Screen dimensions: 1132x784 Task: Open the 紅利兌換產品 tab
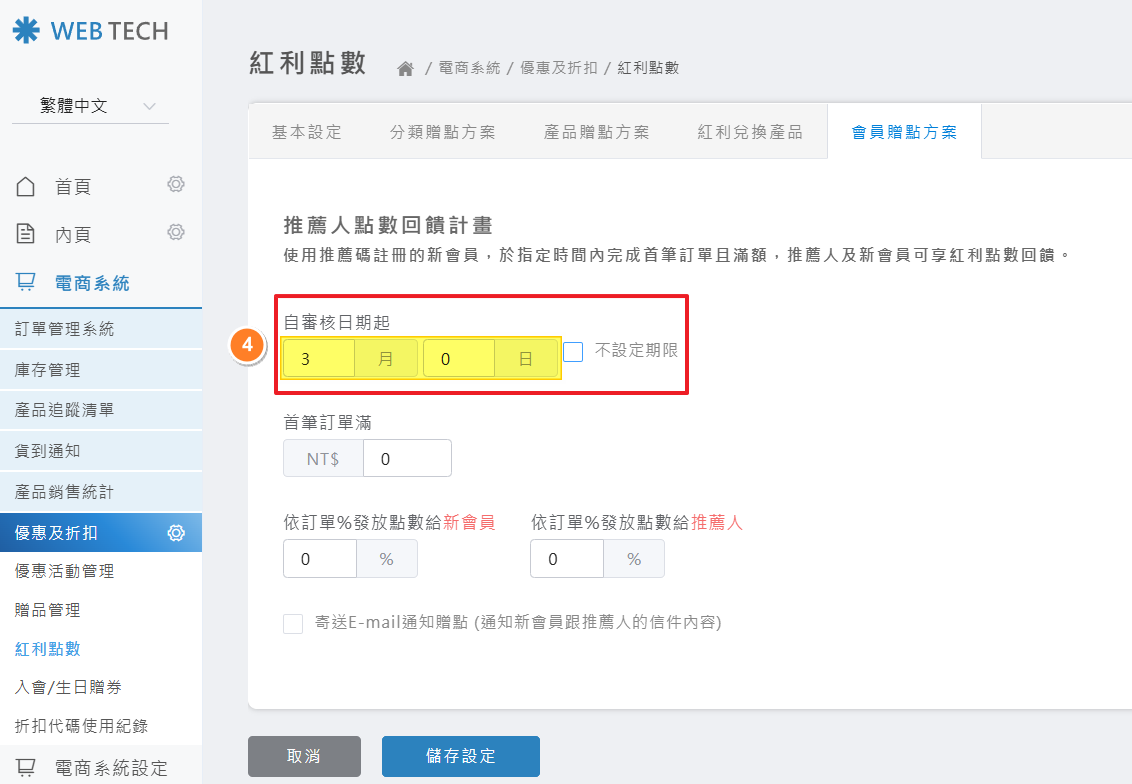pos(750,132)
